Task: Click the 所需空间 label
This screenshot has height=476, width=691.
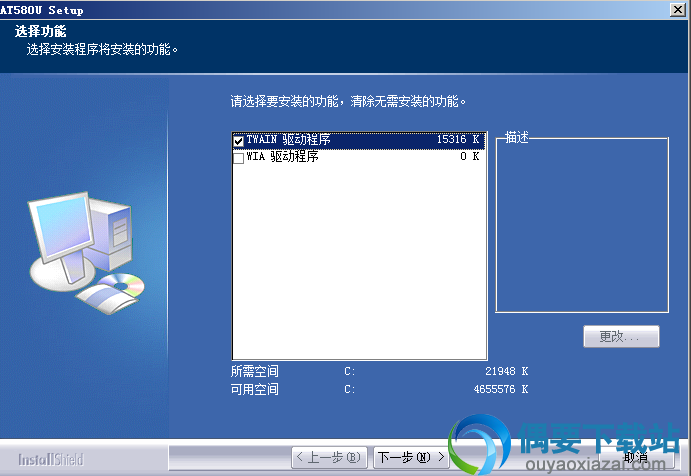Action: point(255,372)
